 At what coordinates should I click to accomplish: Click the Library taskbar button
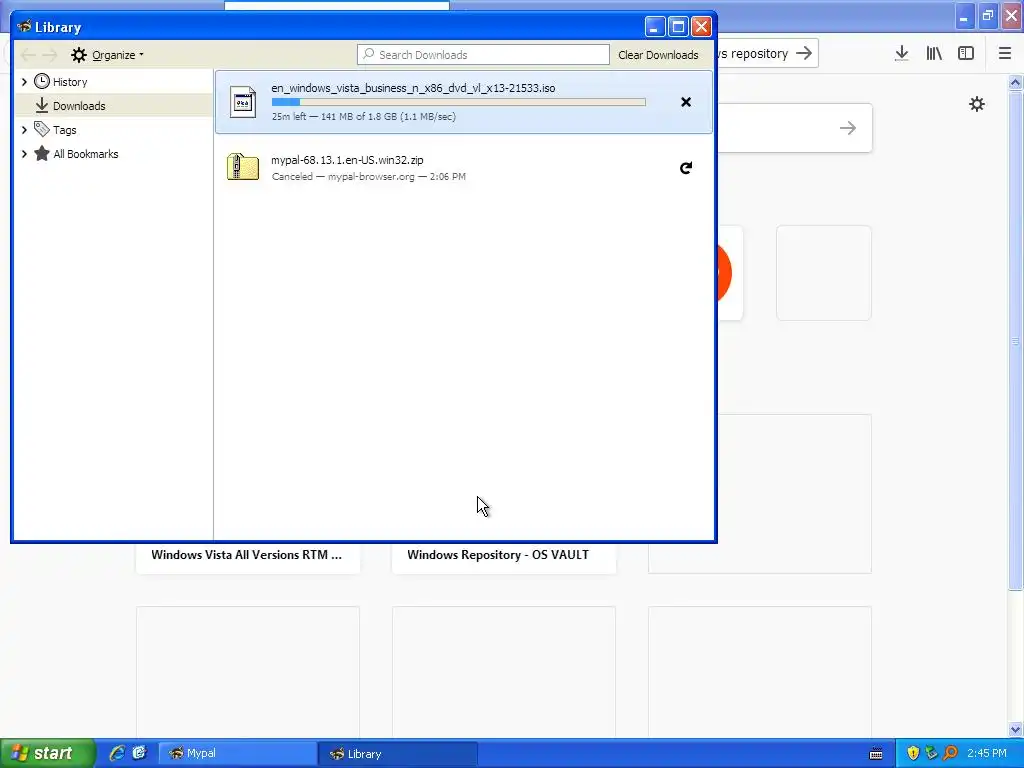point(398,754)
